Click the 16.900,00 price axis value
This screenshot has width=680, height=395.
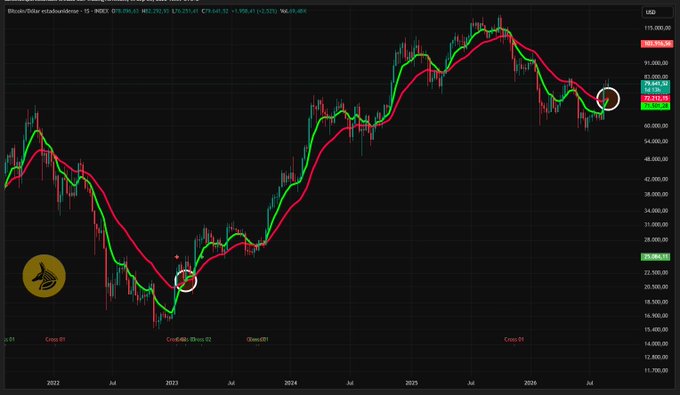(656, 316)
